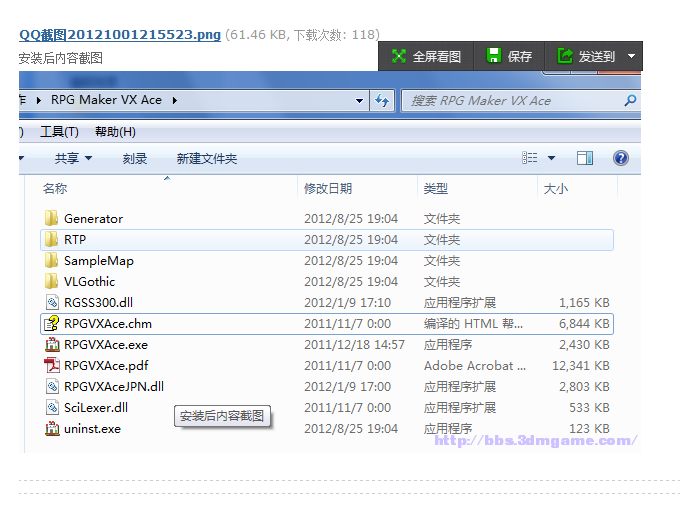Click 新建文件夹 in the toolbar
This screenshot has width=680, height=510.
pyautogui.click(x=207, y=159)
